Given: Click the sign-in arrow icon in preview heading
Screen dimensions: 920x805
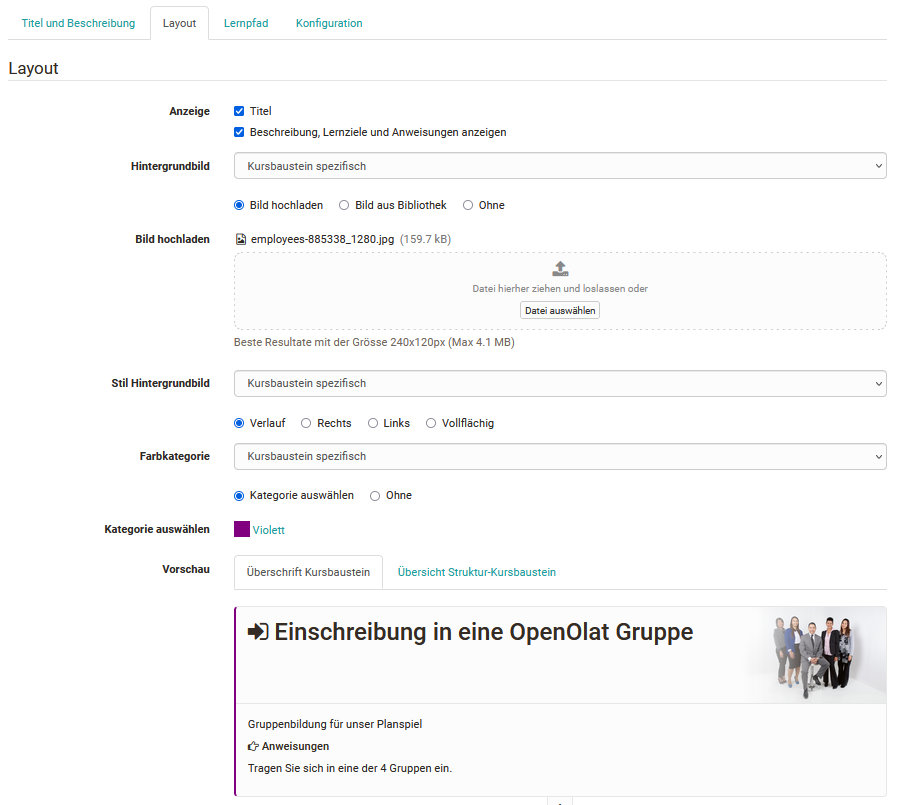Looking at the screenshot, I should click(258, 632).
